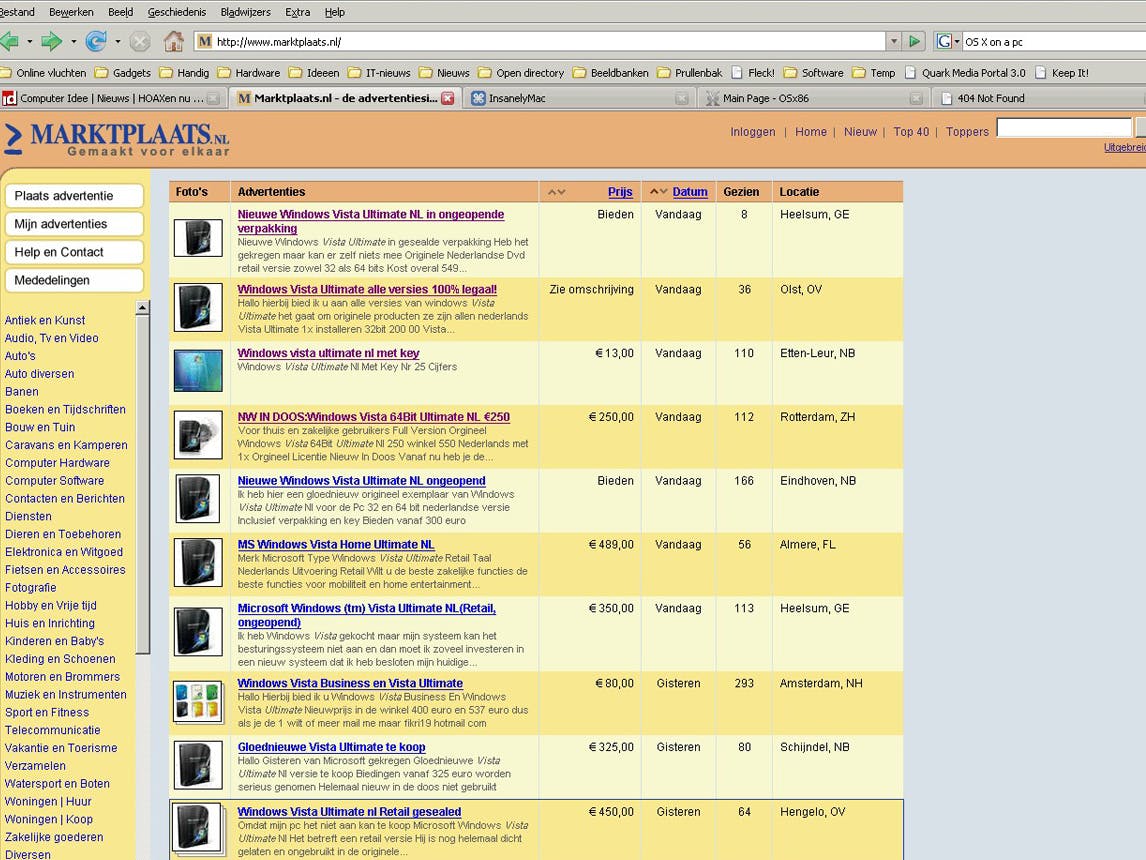Open the Back button history dropdown

28,41
